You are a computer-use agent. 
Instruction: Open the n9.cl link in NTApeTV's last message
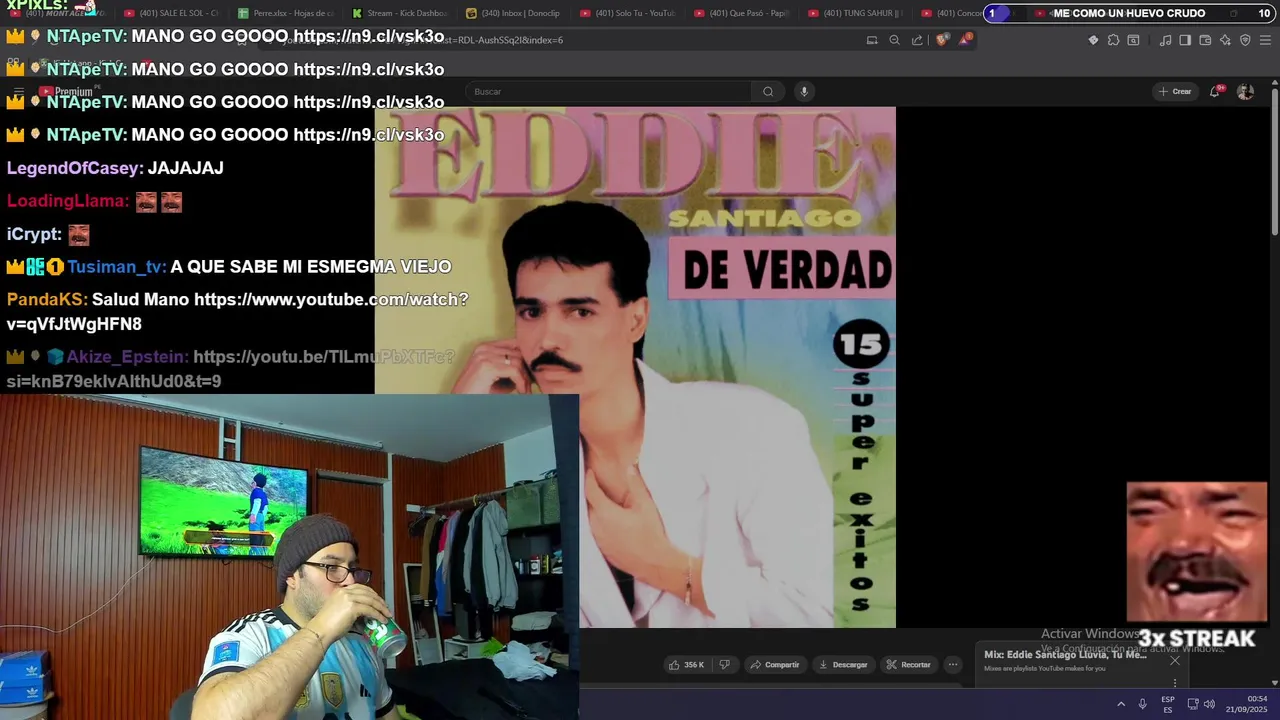click(368, 135)
